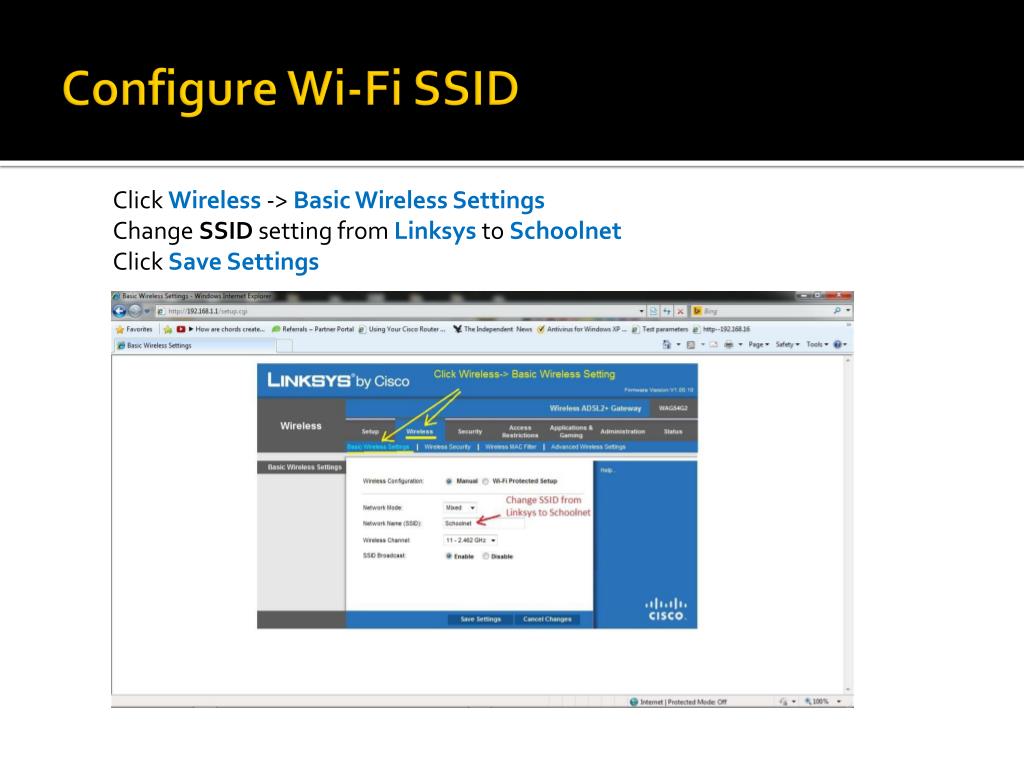Open the 'Test parameters' bookmark
1024x768 pixels.
(660, 329)
